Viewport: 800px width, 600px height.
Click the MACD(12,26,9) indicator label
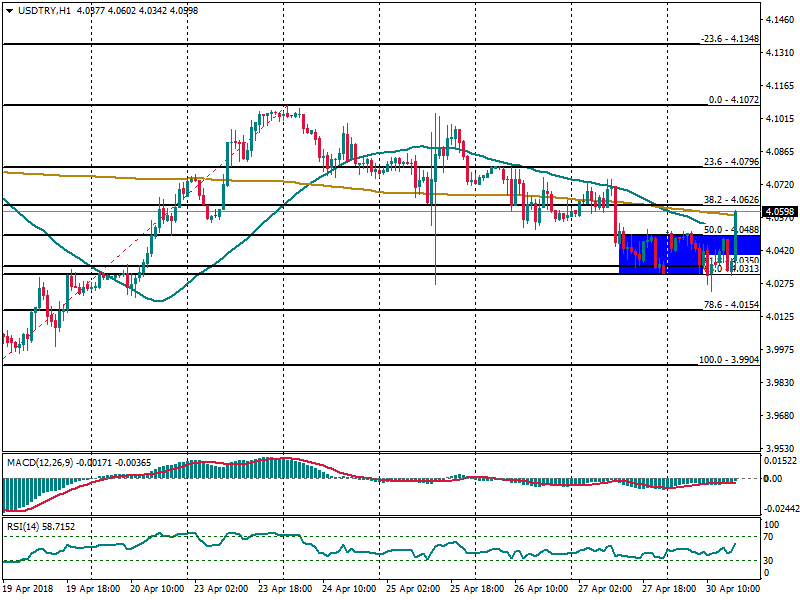[x=40, y=462]
